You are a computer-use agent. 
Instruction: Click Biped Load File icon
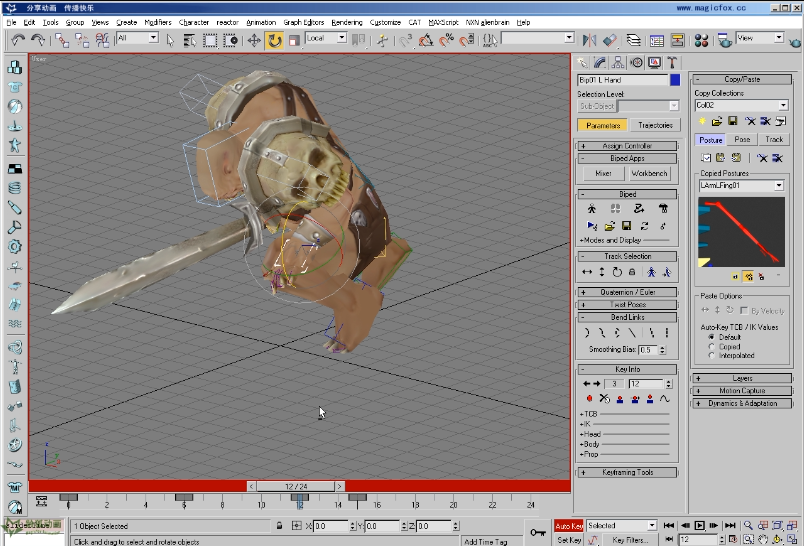[609, 226]
